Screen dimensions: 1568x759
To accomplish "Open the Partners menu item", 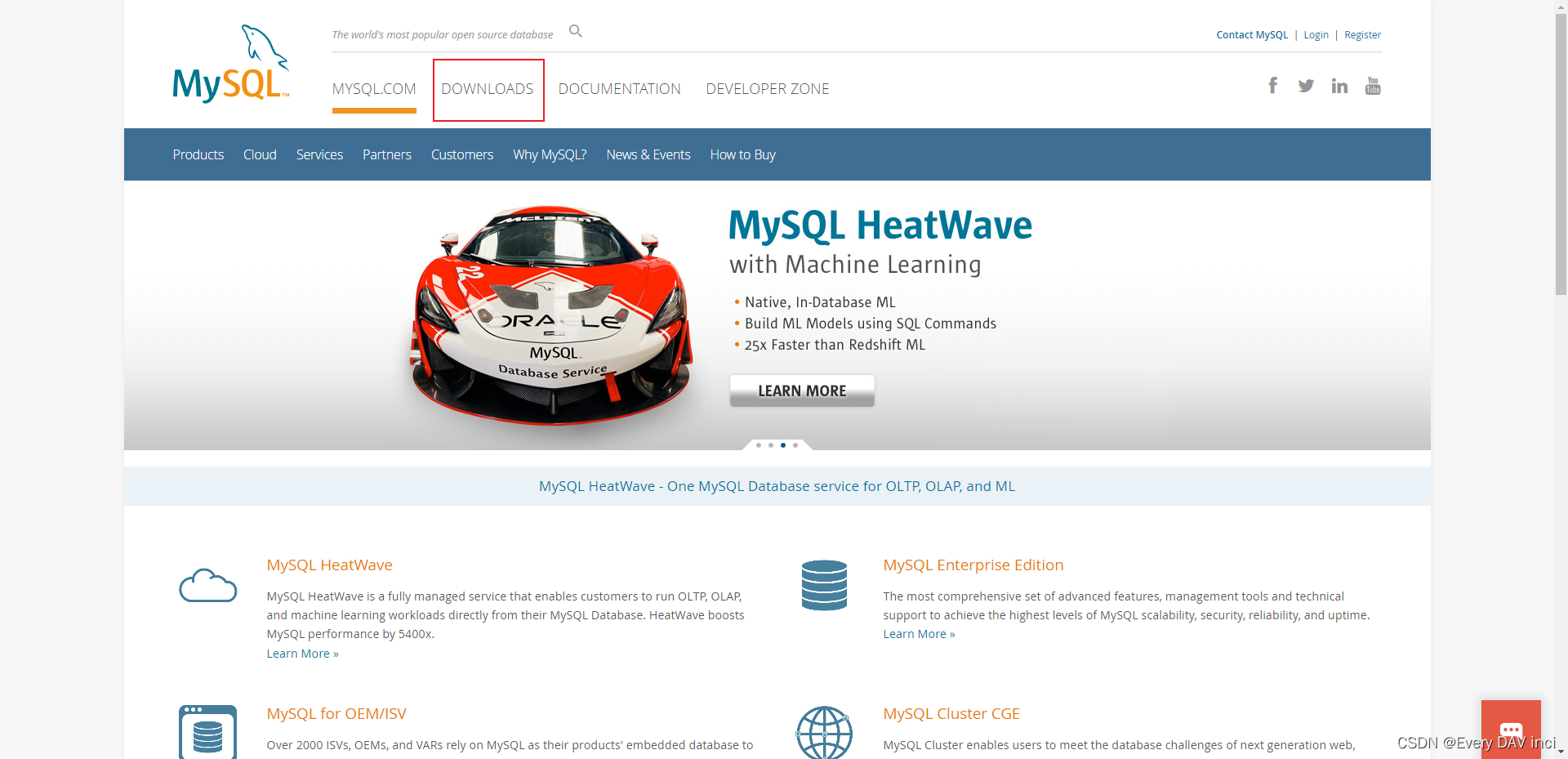I will pyautogui.click(x=387, y=154).
